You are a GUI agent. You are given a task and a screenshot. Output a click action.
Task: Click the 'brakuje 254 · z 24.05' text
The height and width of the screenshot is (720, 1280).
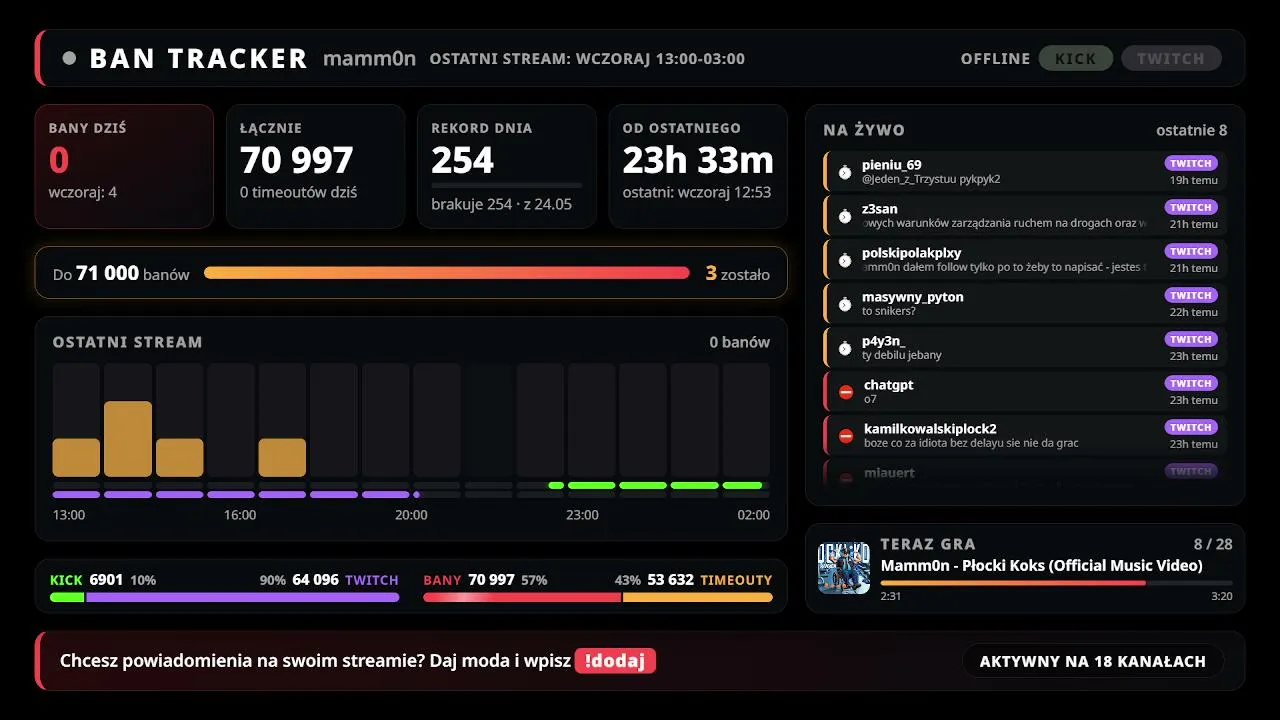(502, 204)
